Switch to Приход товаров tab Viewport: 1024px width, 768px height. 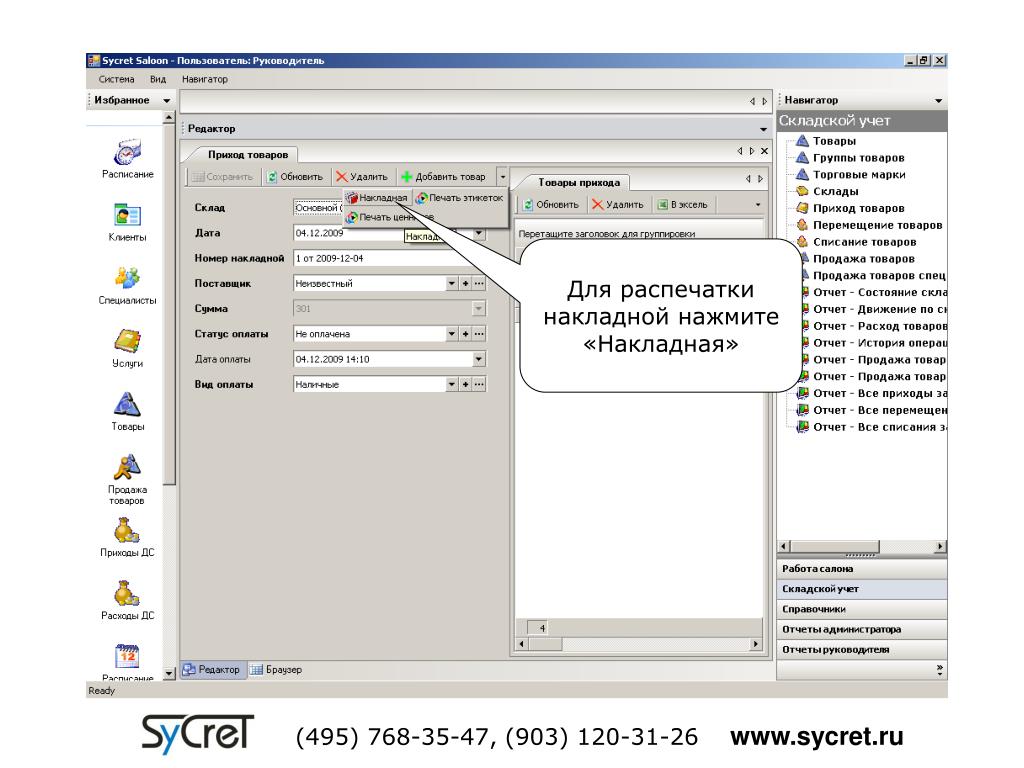248,155
